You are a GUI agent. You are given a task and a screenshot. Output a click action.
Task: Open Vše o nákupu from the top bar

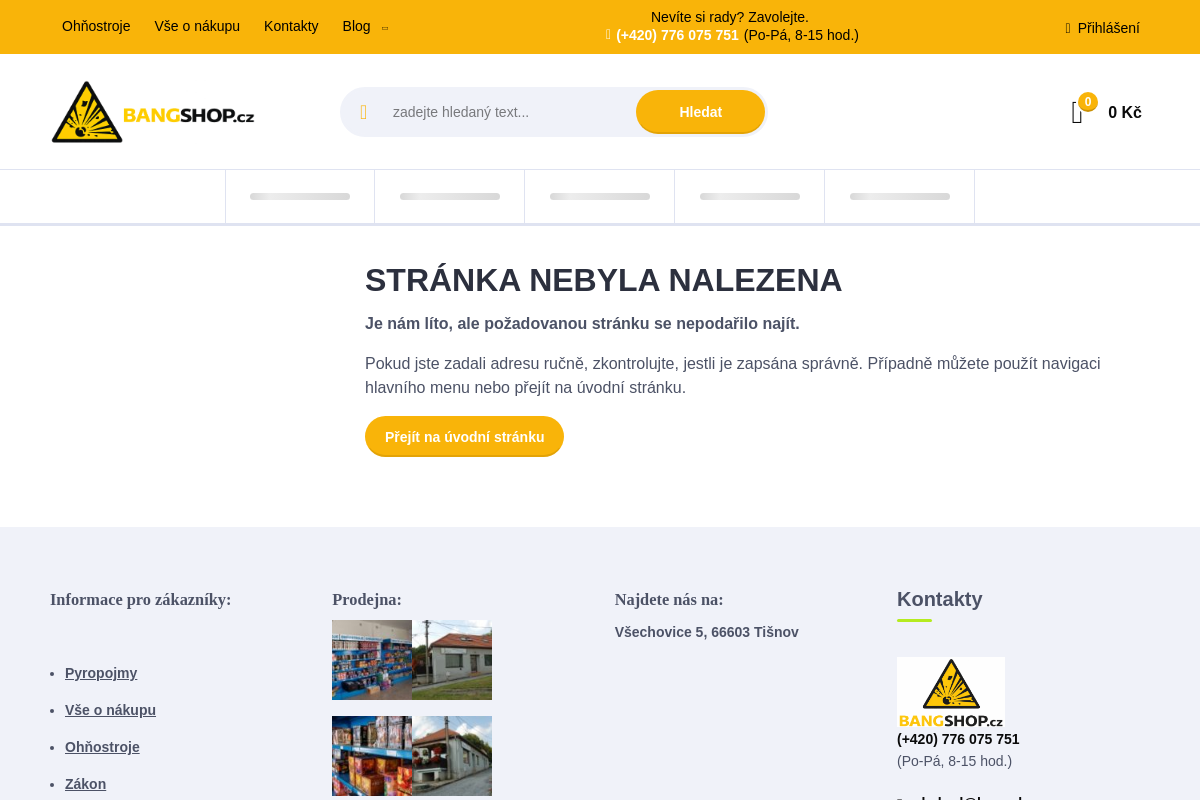point(197,26)
